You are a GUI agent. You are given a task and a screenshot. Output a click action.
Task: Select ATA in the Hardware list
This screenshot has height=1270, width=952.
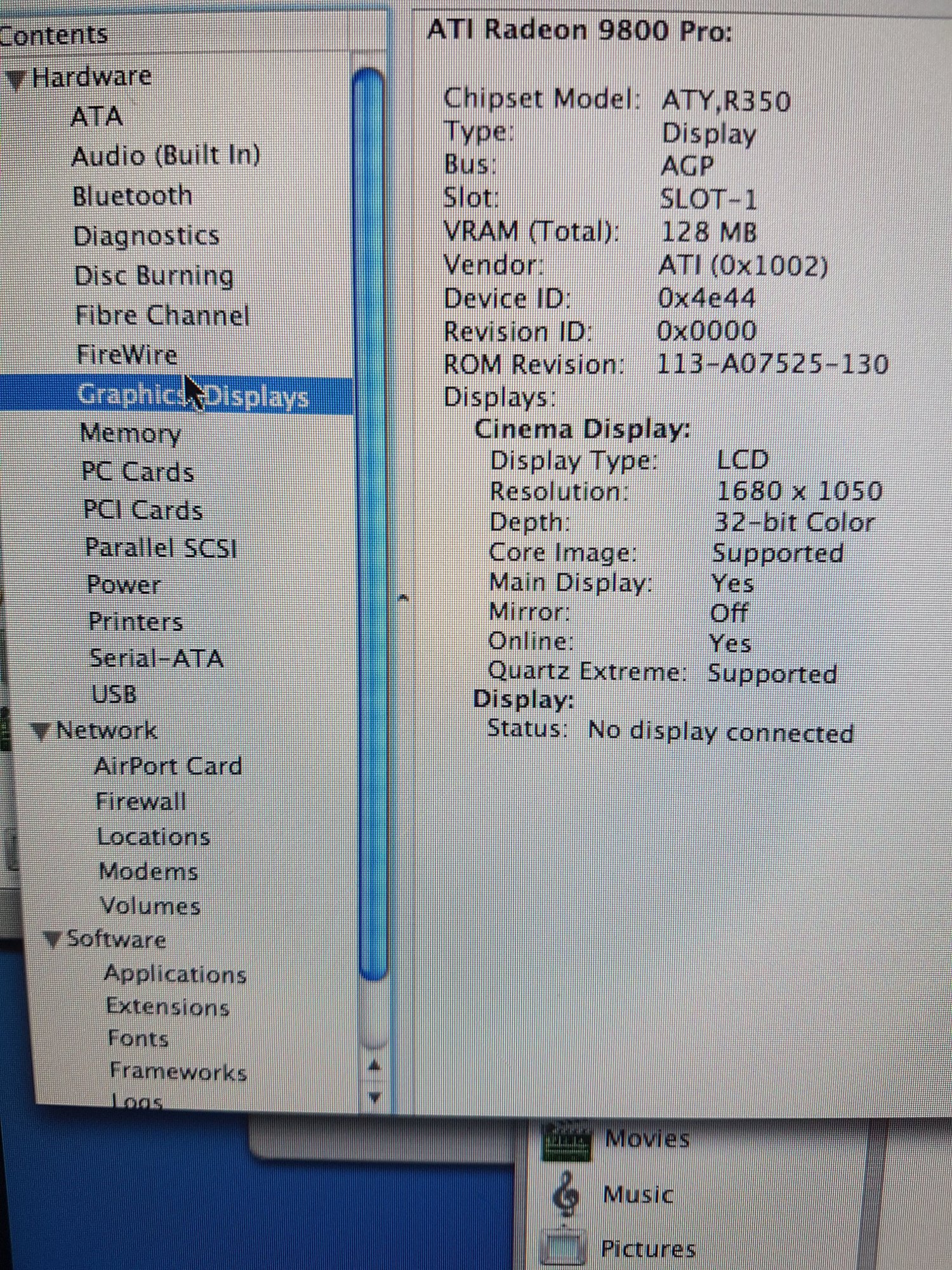[x=96, y=117]
